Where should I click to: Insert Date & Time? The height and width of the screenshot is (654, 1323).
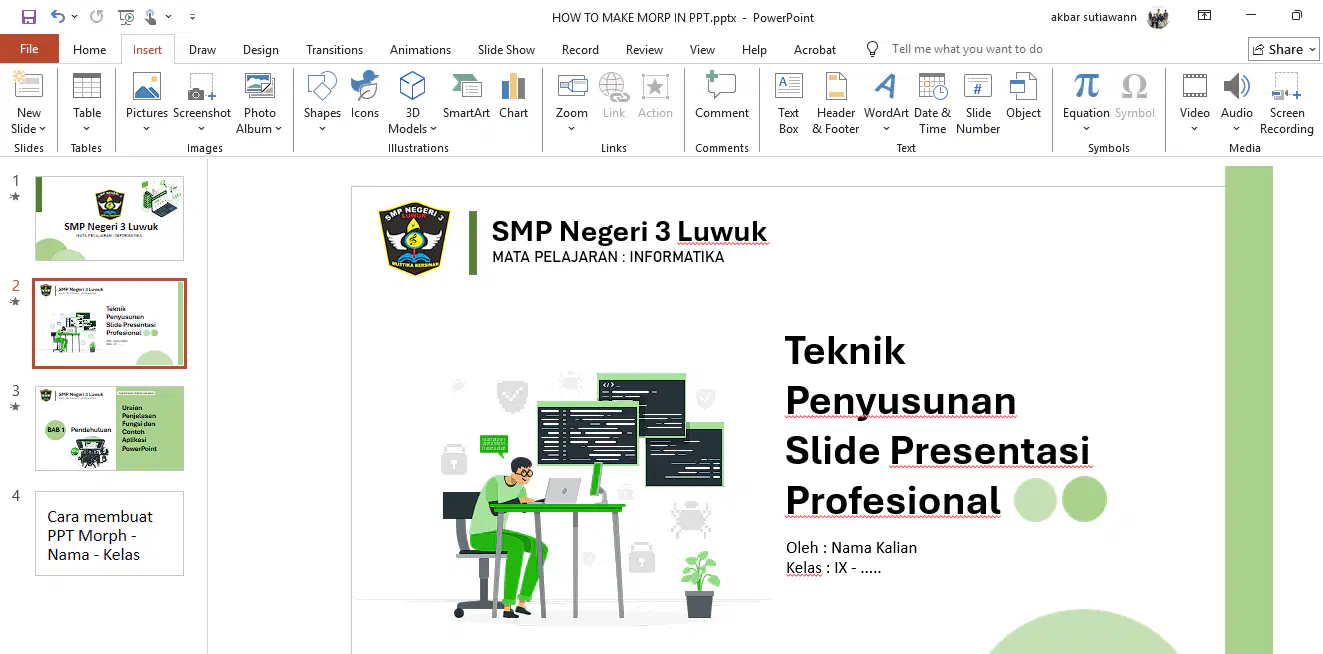[x=932, y=103]
